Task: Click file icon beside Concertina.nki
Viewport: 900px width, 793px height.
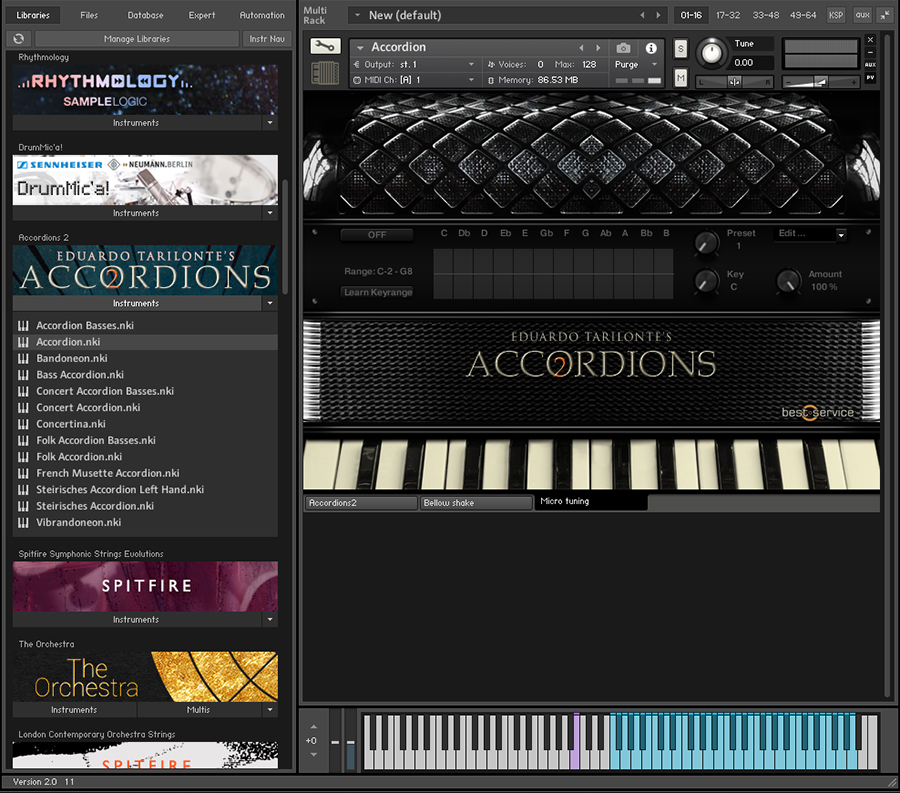Action: click(23, 424)
